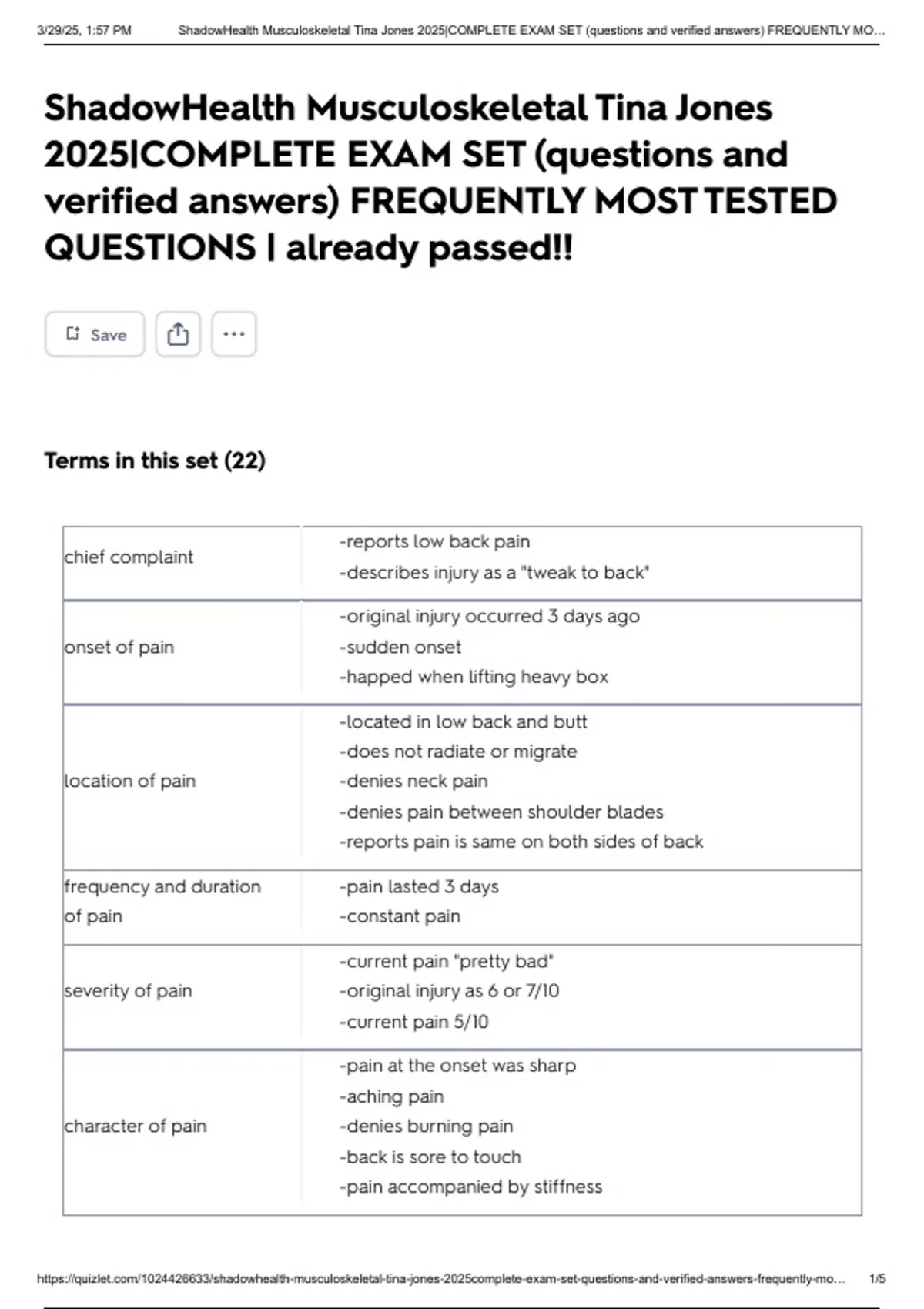Click "pain accompanied by stiffness" line

tap(470, 1187)
